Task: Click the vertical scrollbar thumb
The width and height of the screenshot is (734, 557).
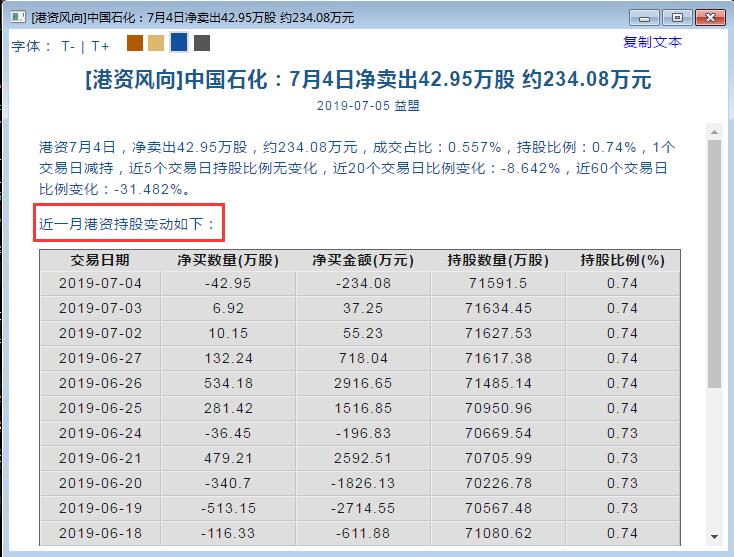Action: point(714,262)
